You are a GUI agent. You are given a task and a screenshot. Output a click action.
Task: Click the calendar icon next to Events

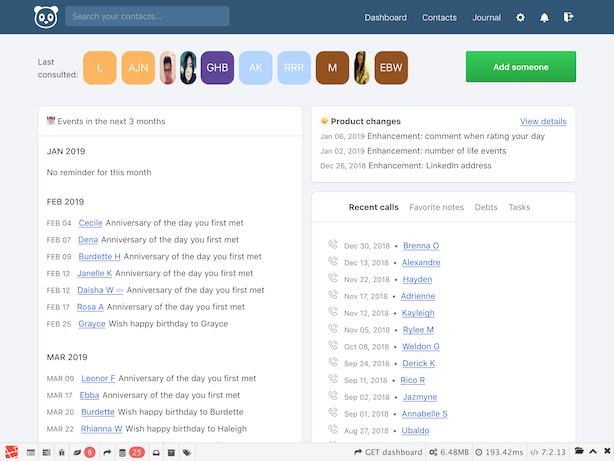click(x=51, y=121)
